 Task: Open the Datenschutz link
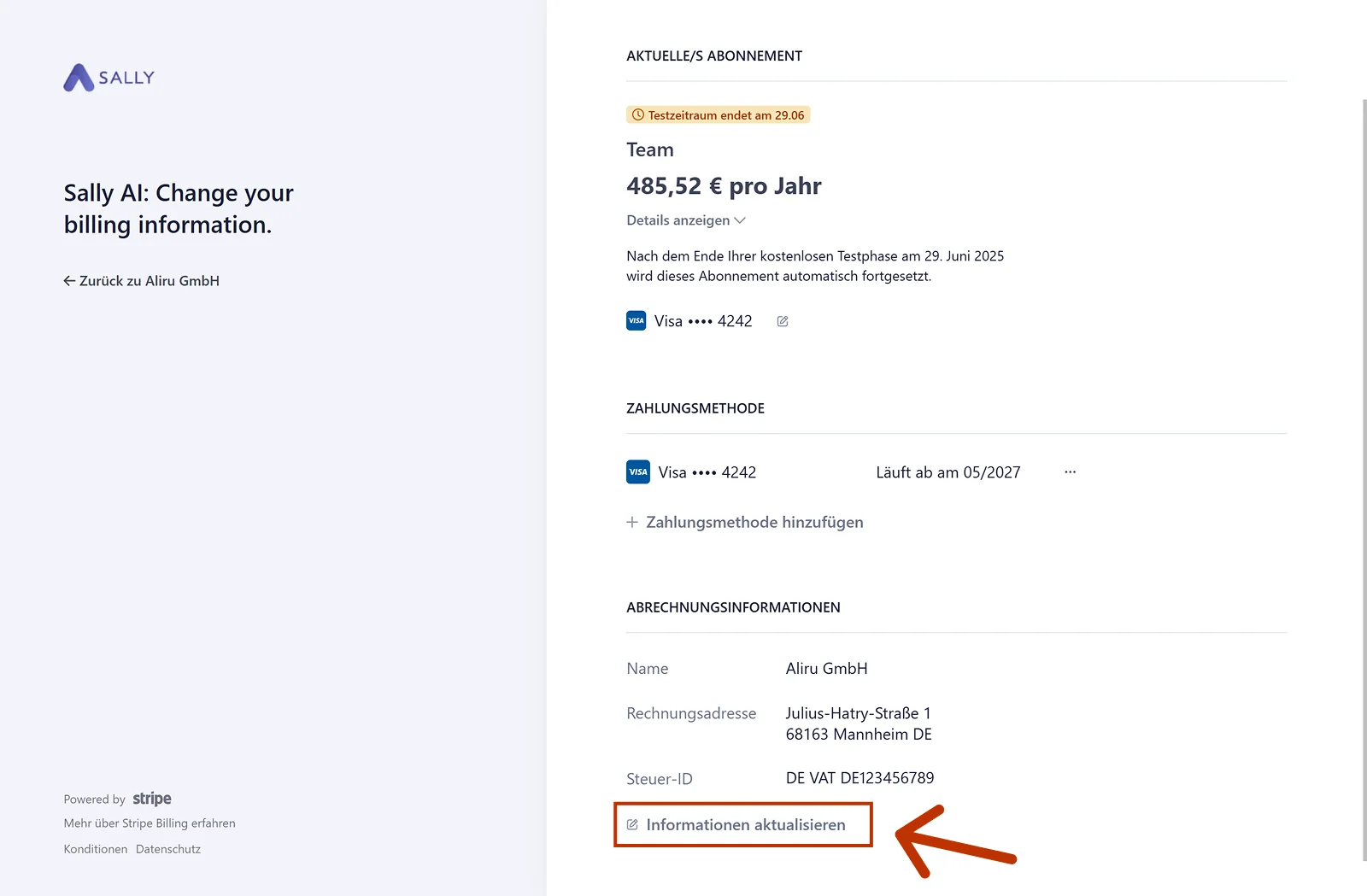click(168, 849)
